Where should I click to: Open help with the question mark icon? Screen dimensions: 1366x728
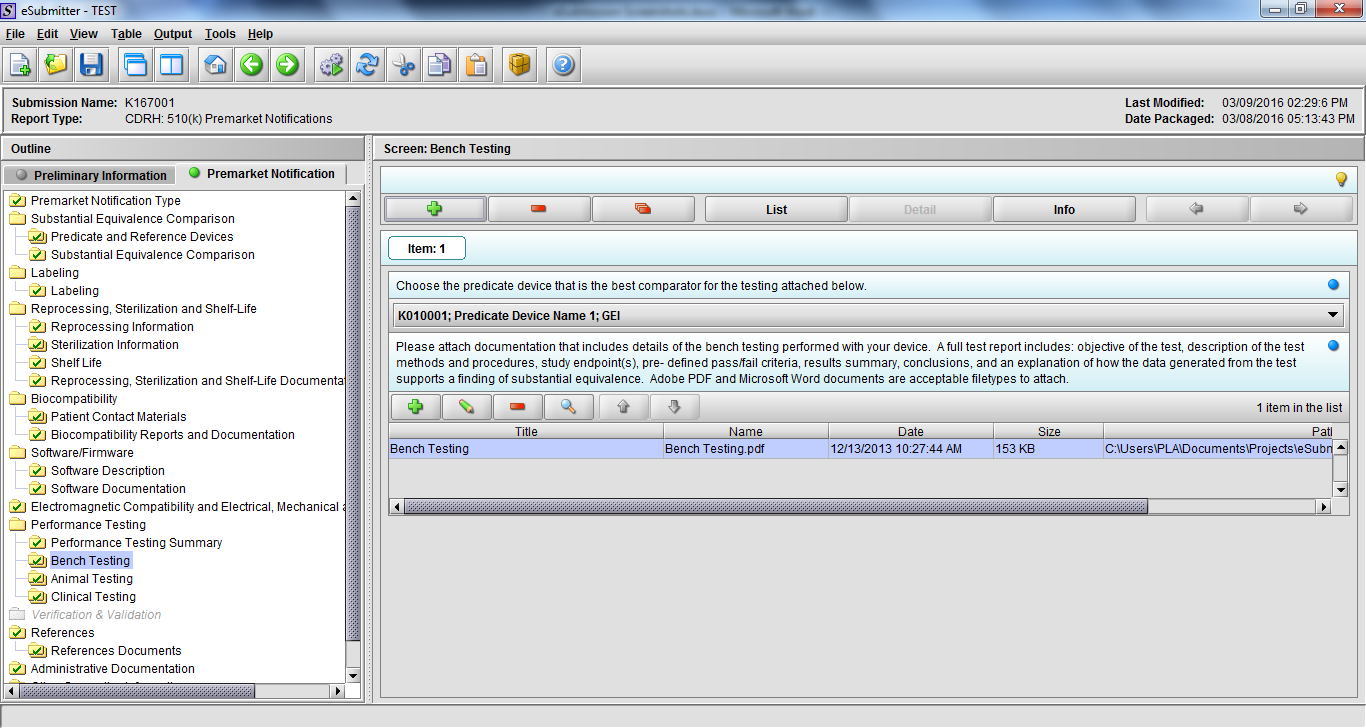[x=563, y=66]
